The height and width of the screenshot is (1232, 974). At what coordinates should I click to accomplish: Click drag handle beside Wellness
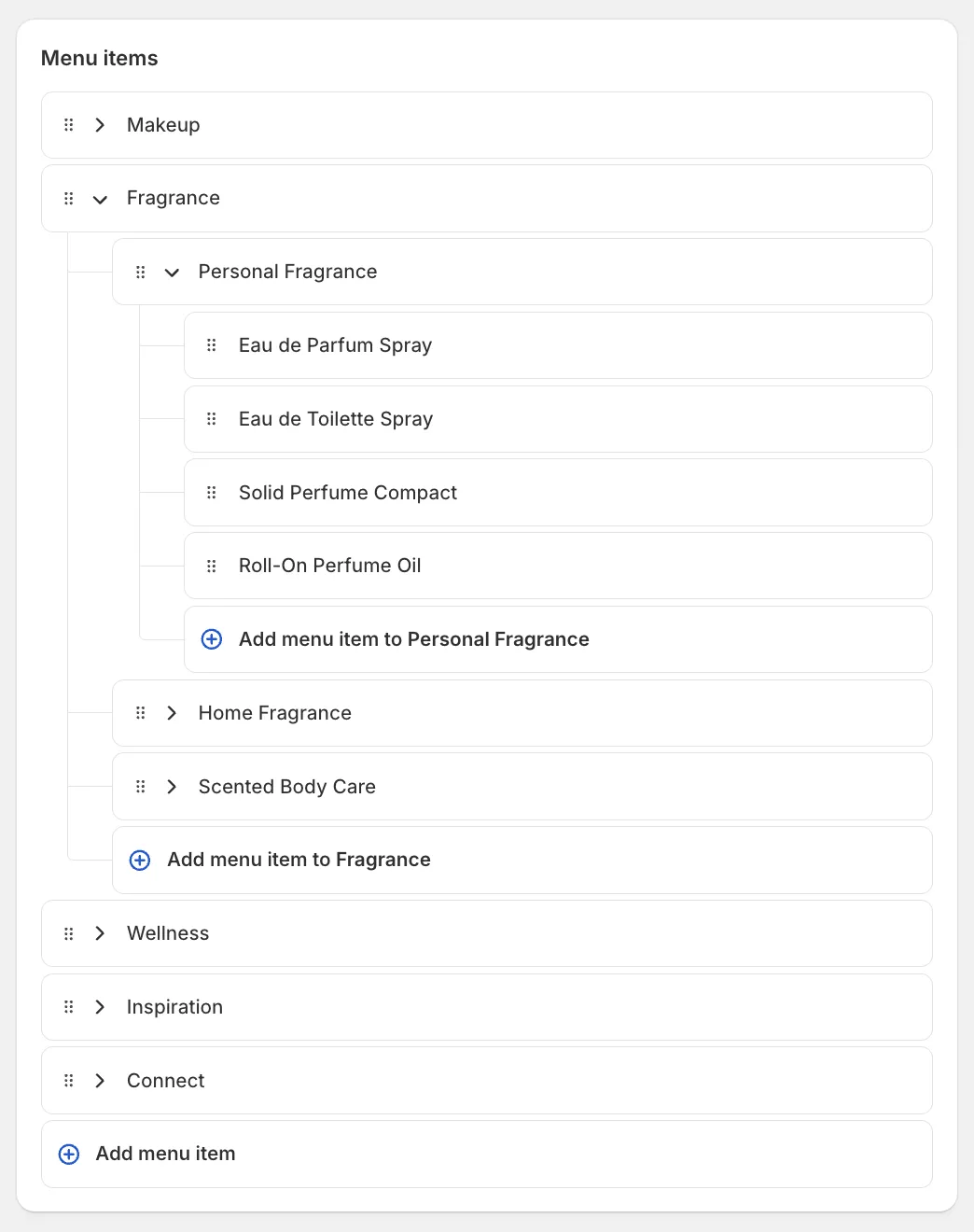point(68,933)
